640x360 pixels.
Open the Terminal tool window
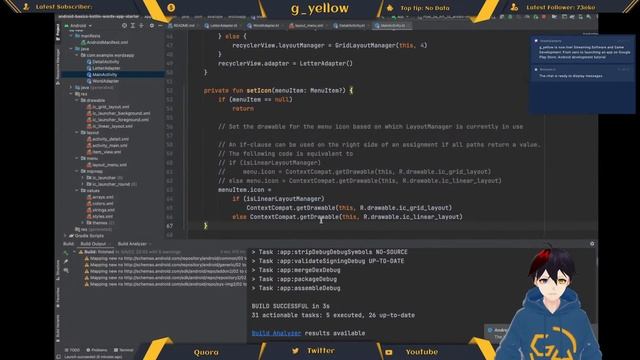pyautogui.click(x=124, y=350)
